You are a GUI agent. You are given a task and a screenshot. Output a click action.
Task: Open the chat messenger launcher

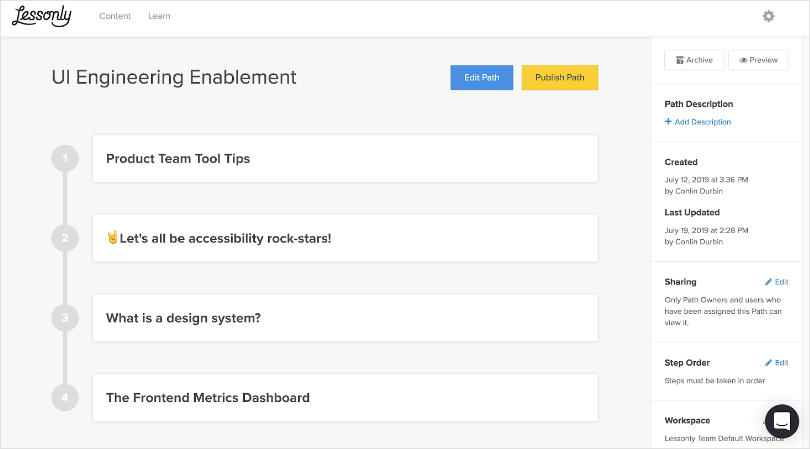[782, 421]
